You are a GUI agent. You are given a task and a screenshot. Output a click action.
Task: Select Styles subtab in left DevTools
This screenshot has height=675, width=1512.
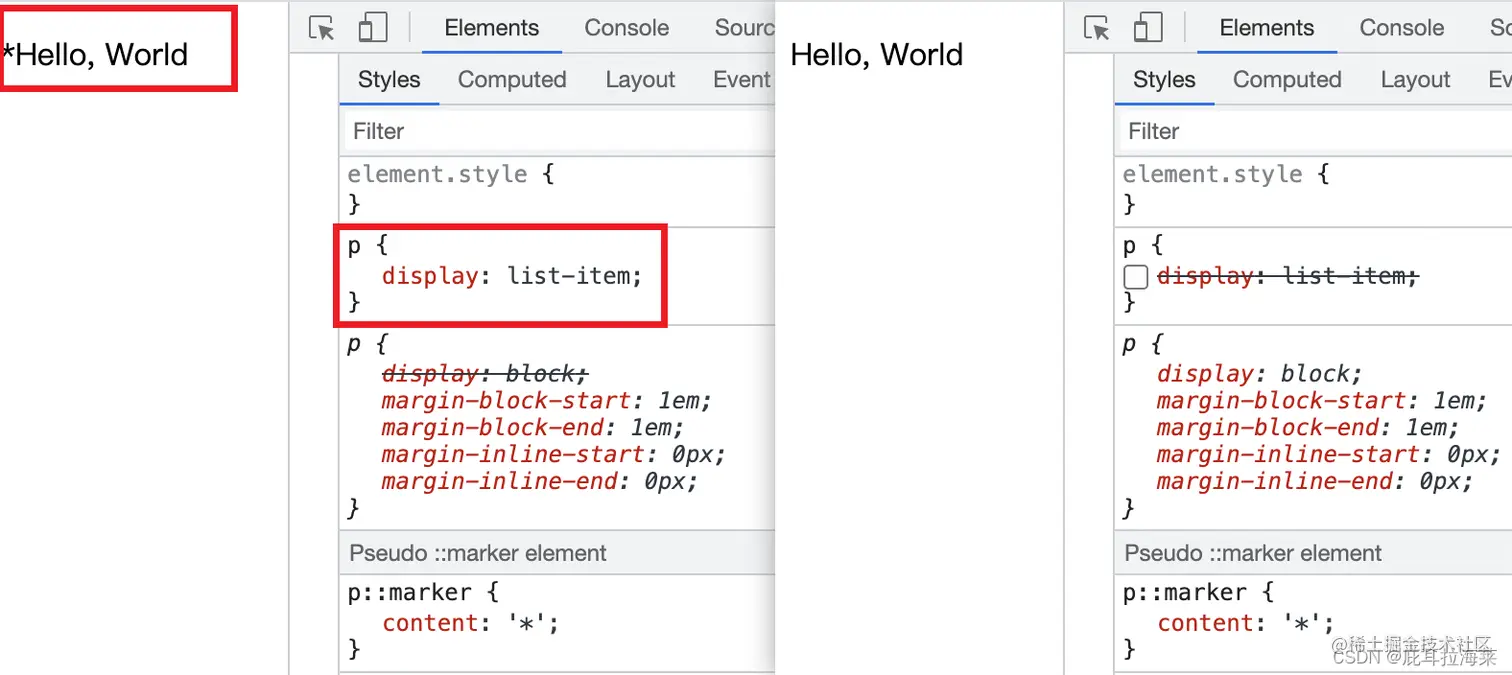389,80
